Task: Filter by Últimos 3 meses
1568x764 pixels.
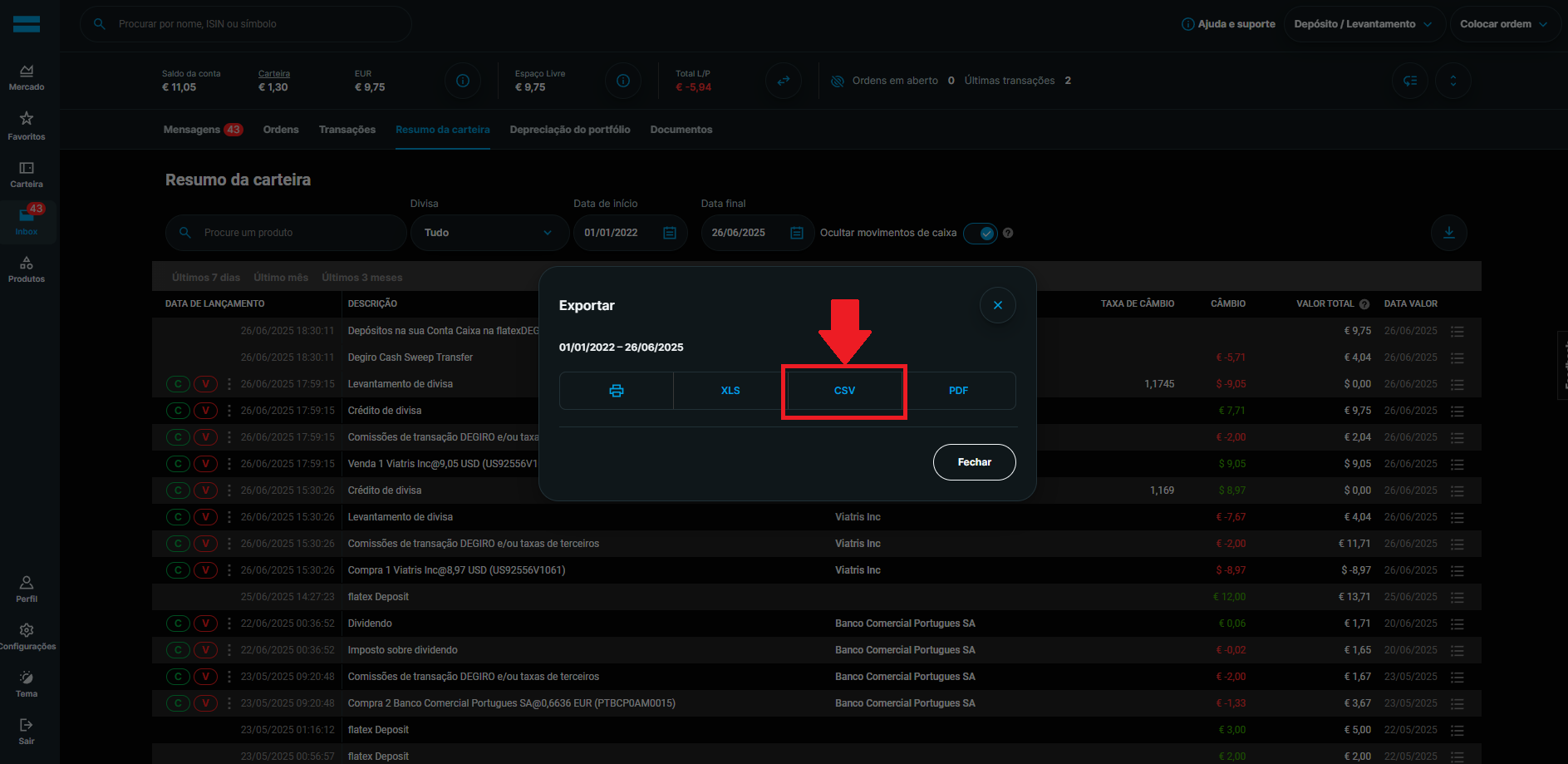Action: (x=362, y=278)
